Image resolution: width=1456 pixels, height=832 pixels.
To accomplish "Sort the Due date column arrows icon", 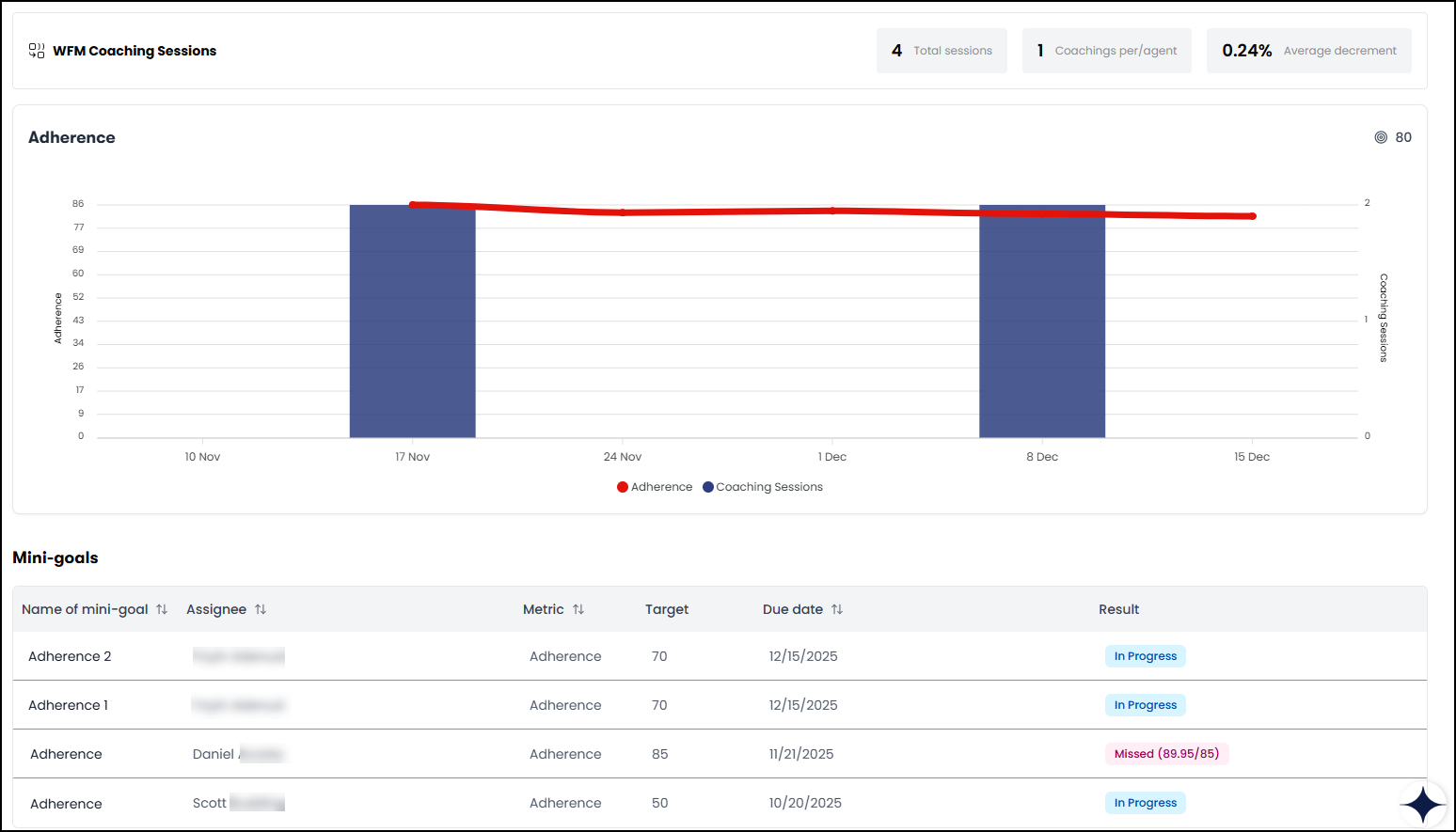I will (837, 609).
